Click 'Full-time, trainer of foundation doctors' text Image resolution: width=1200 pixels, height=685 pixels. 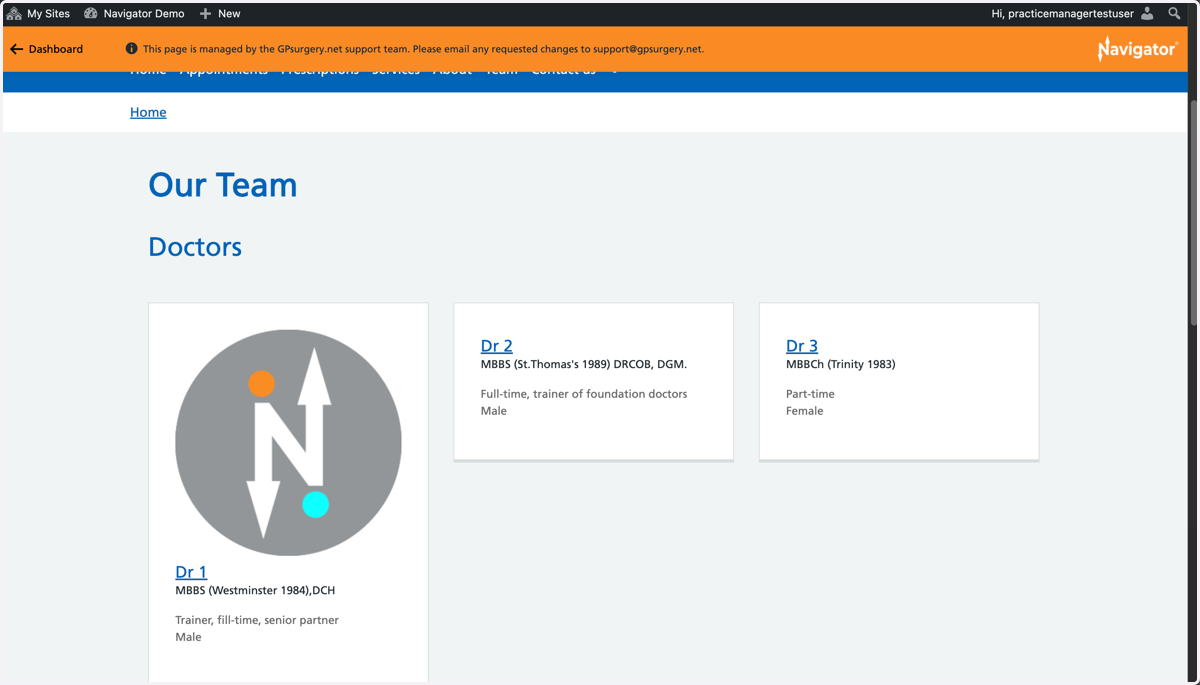point(584,394)
